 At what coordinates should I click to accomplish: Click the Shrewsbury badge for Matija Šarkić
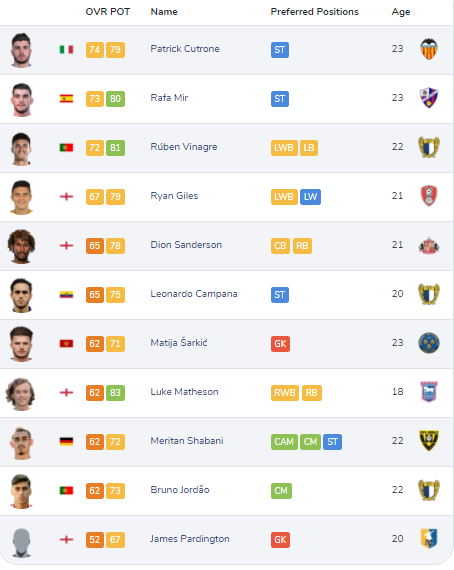(x=429, y=343)
